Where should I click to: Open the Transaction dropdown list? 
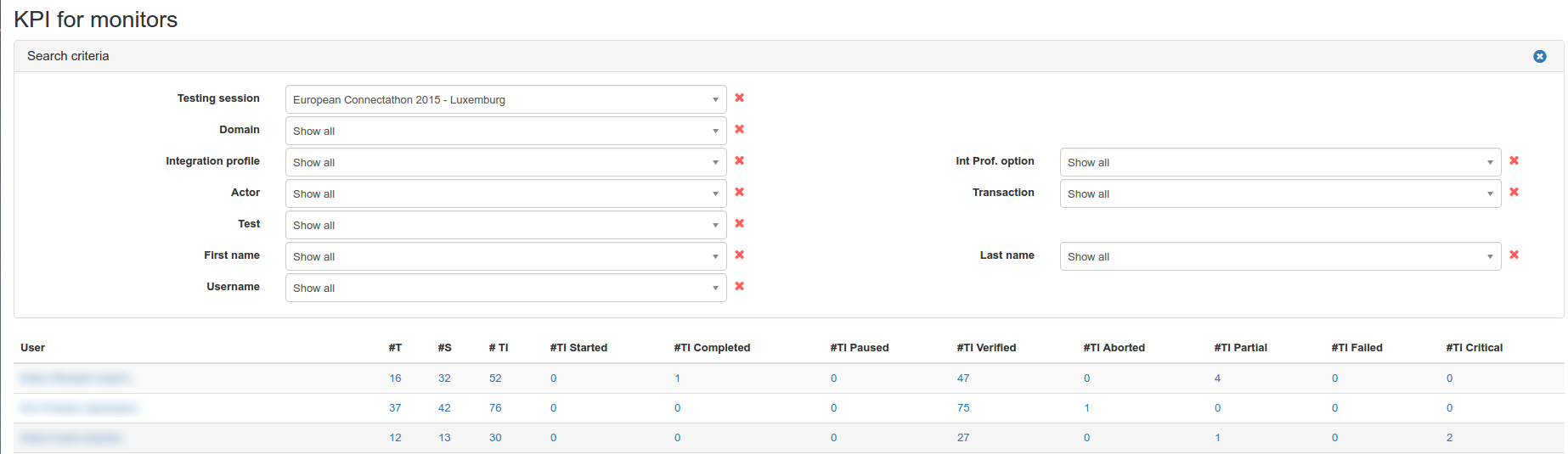point(1279,193)
